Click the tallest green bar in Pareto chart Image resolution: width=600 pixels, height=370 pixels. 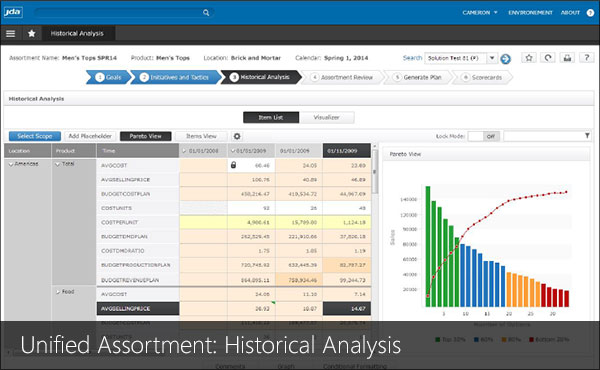tap(428, 246)
